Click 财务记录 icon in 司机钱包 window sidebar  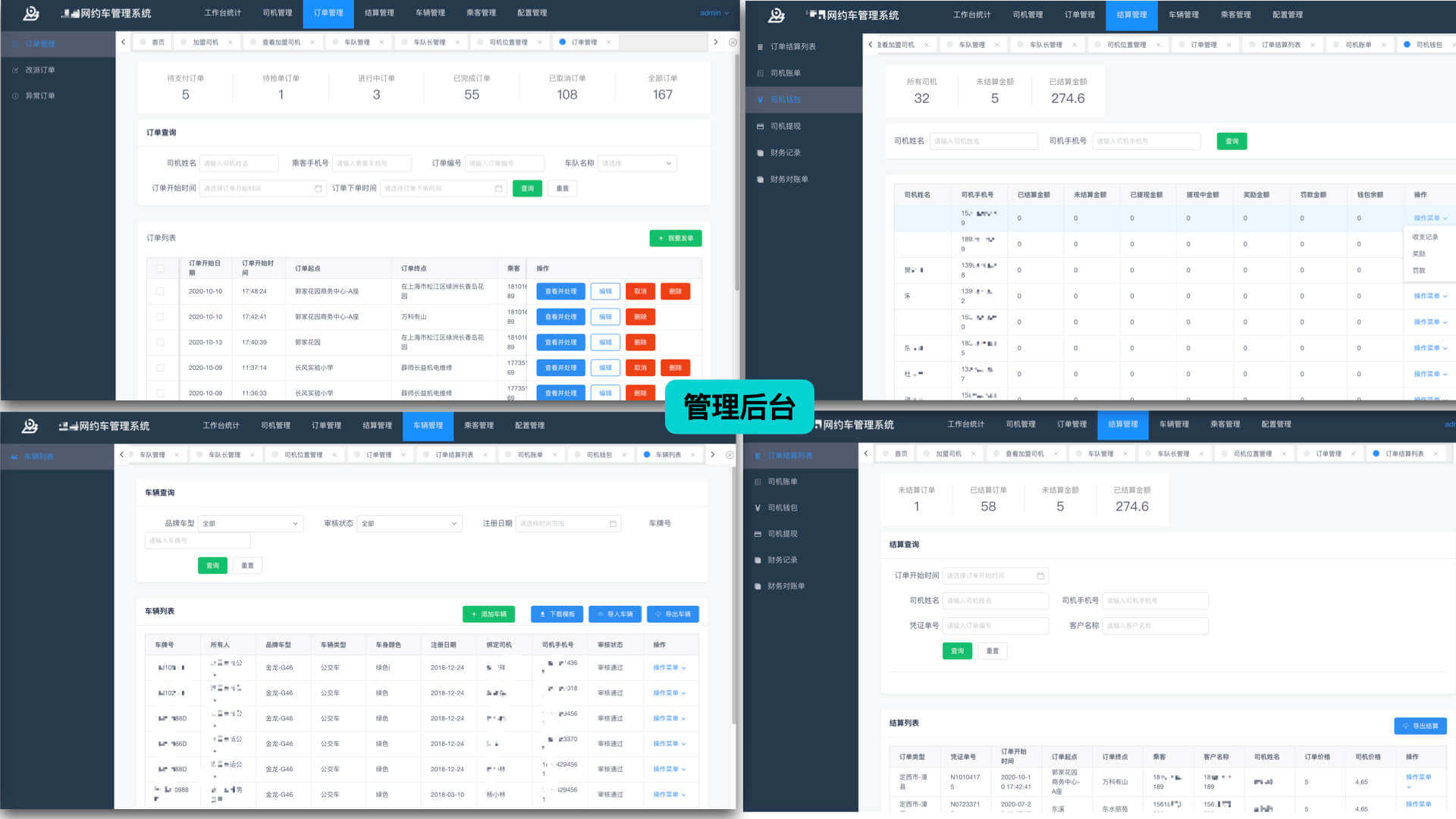pyautogui.click(x=760, y=152)
